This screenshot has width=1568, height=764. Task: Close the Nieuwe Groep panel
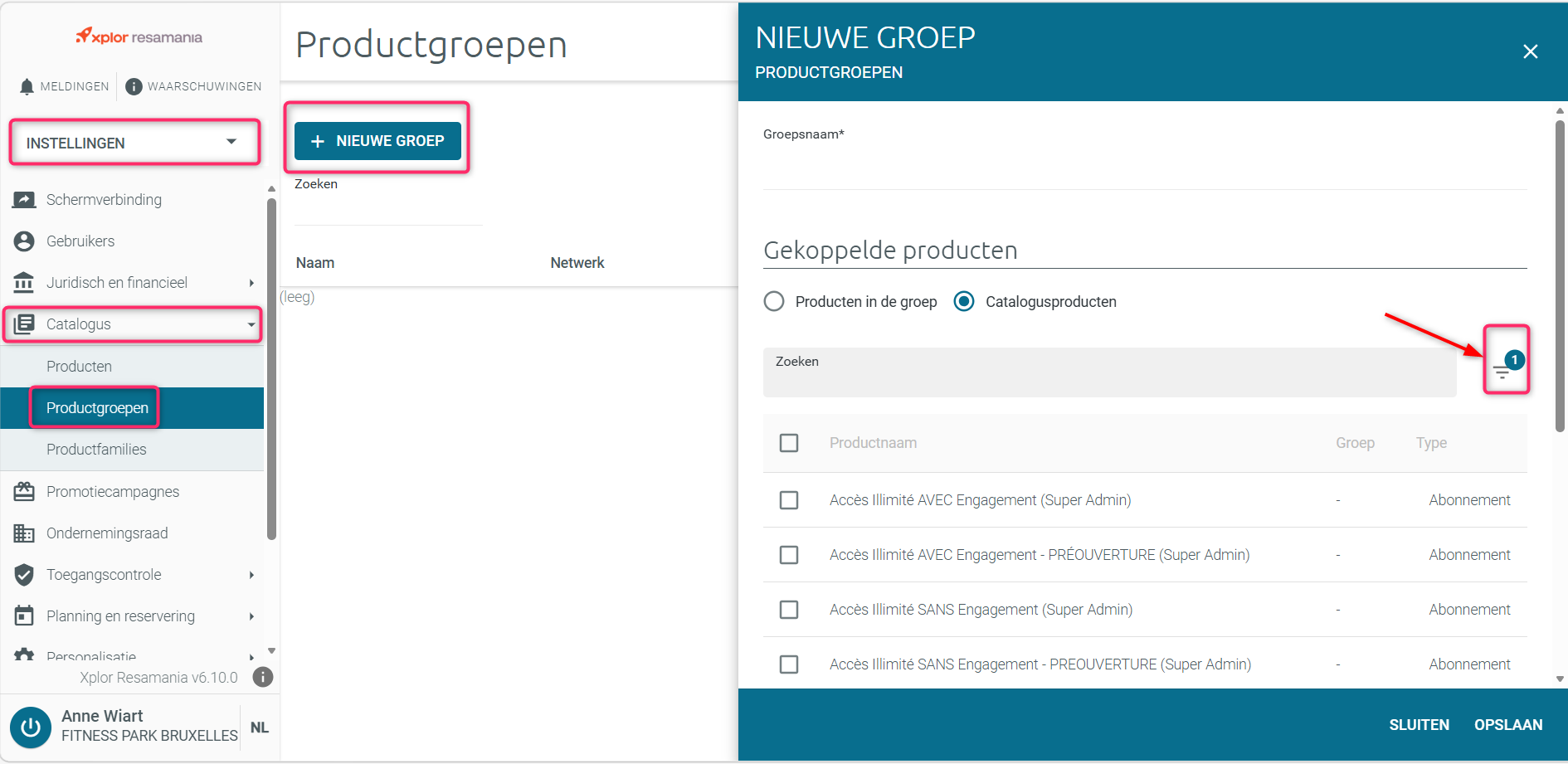click(1531, 51)
